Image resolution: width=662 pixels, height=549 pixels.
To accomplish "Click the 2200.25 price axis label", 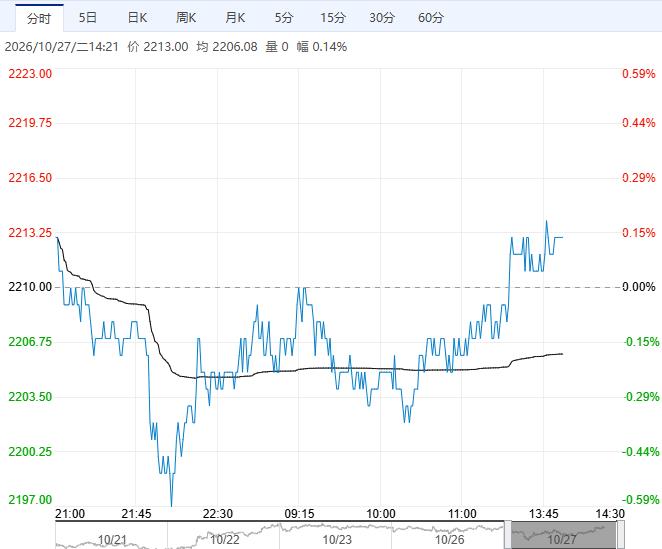I will 30,452.
